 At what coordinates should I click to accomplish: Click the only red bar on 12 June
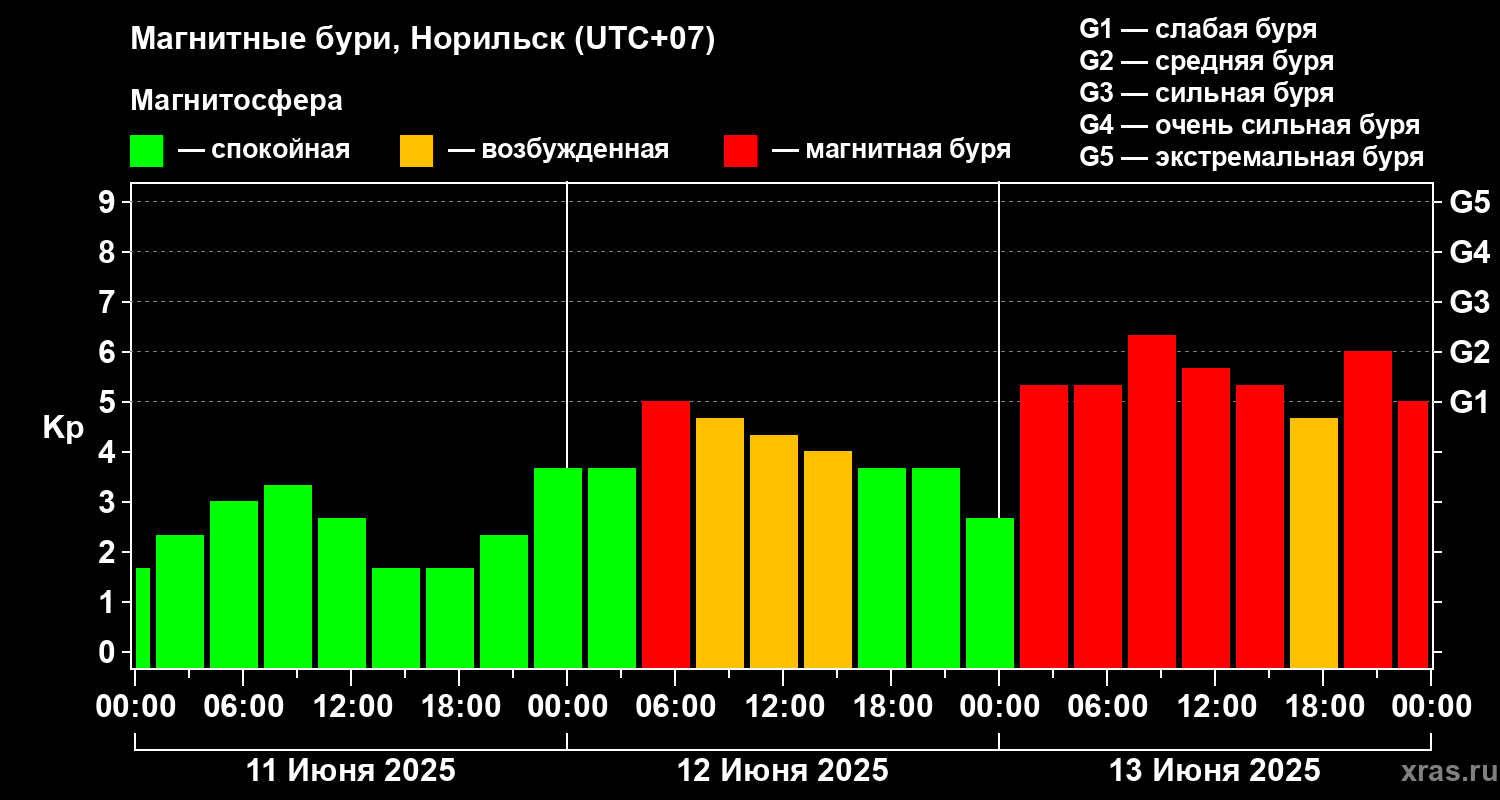tap(666, 534)
